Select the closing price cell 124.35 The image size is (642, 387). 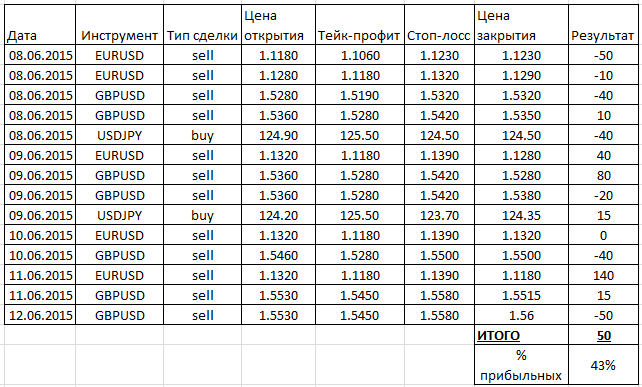521,215
